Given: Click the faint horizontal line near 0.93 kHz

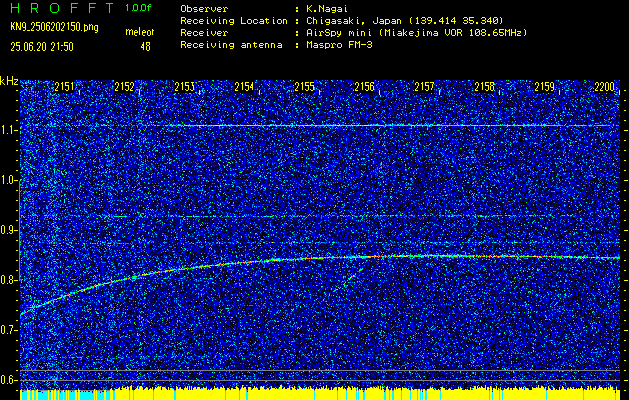Looking at the screenshot, I should pyautogui.click(x=321, y=216).
